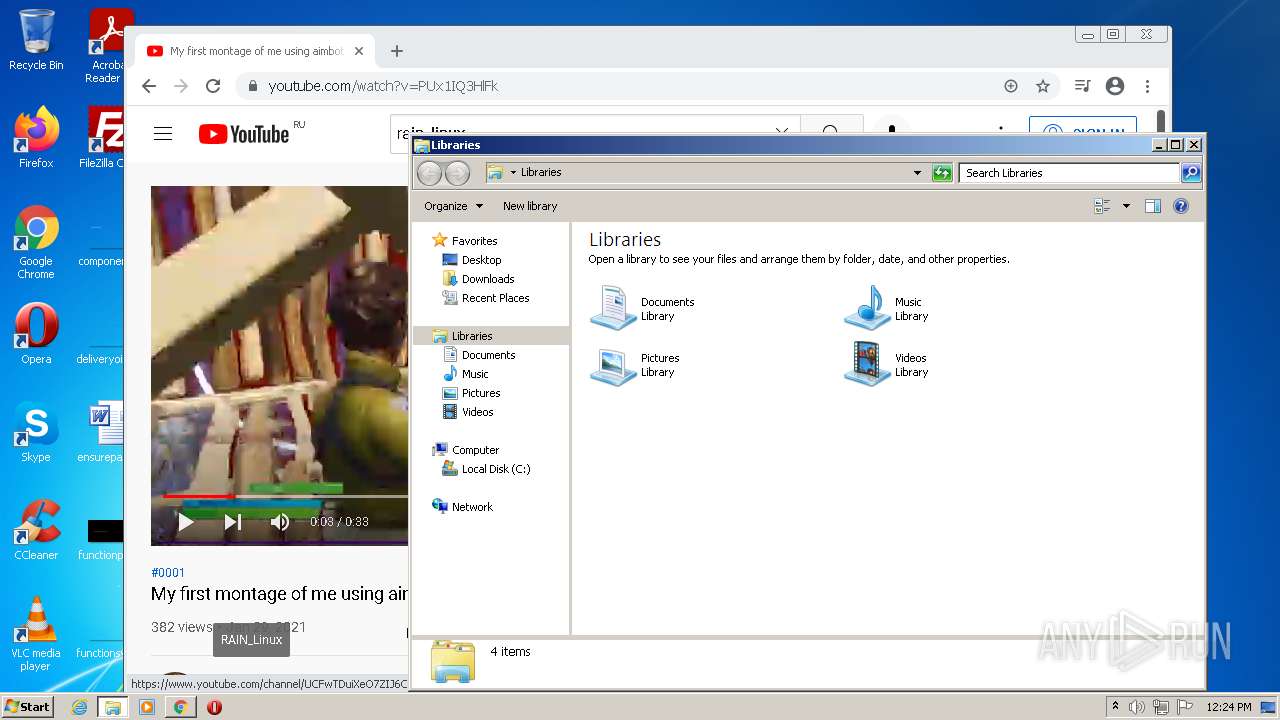Open Explorer help question mark icon
Screen dimensions: 1280x720
coord(1181,206)
